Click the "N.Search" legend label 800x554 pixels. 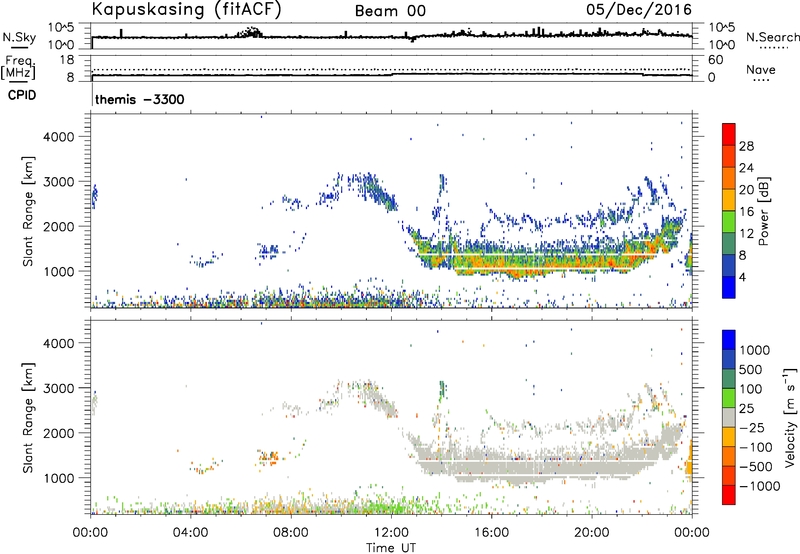[x=772, y=37]
